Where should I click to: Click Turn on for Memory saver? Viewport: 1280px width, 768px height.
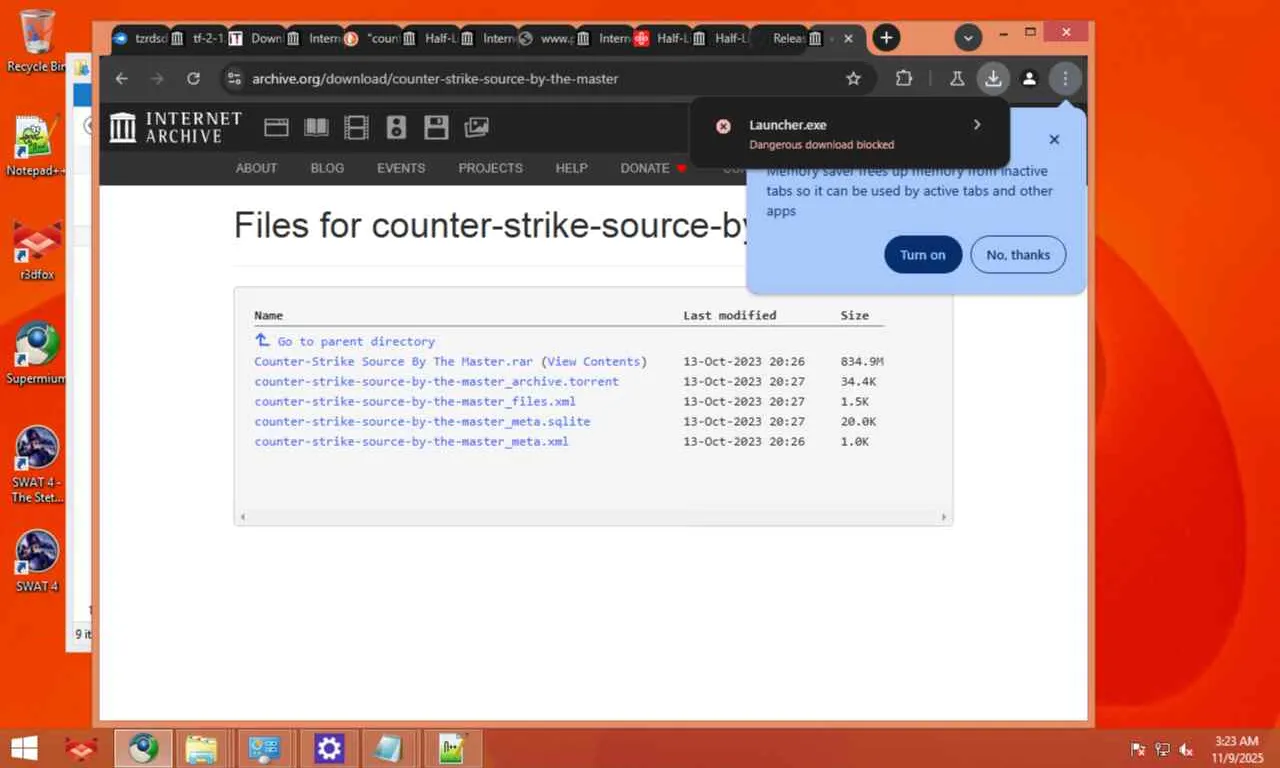923,255
